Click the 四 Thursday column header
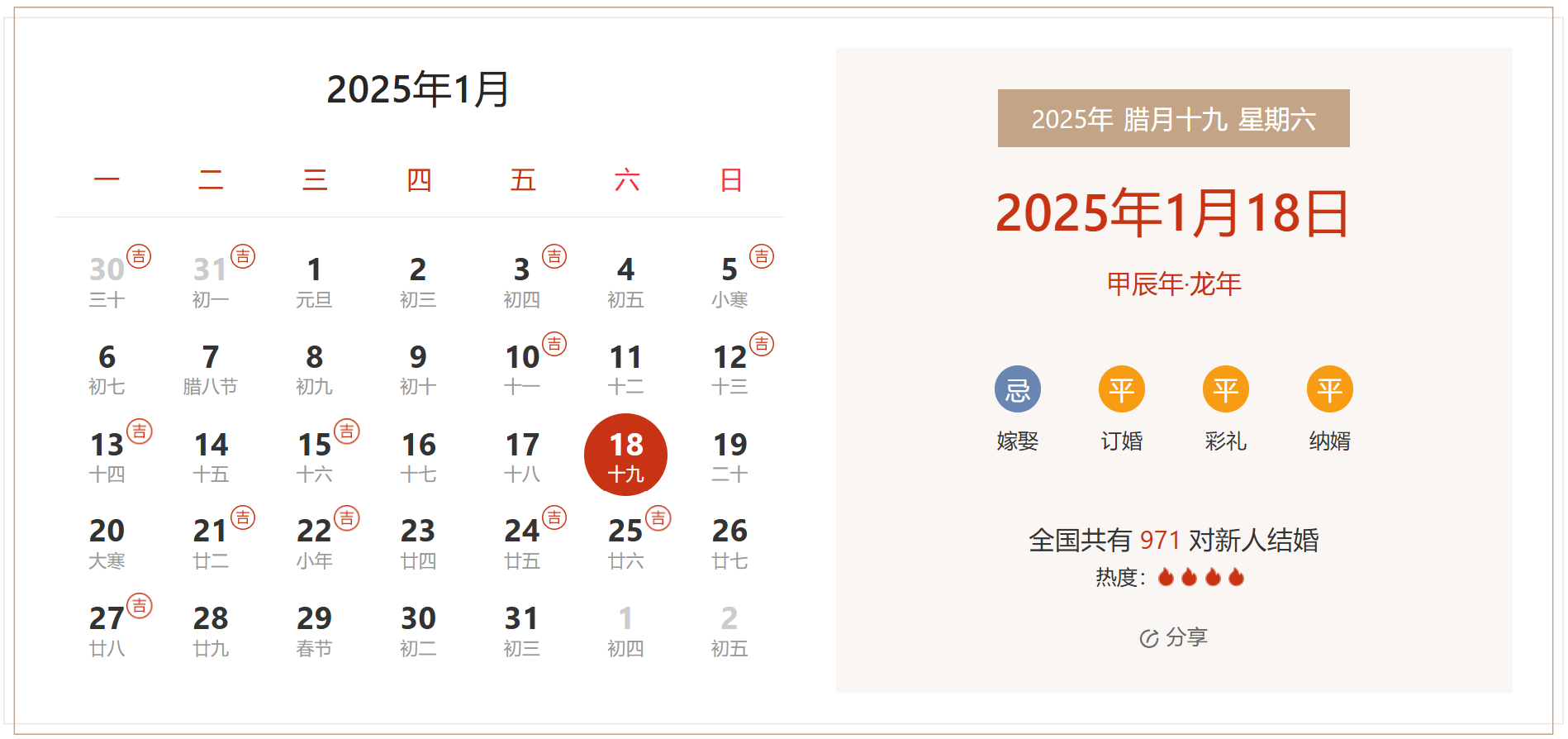 (x=419, y=179)
